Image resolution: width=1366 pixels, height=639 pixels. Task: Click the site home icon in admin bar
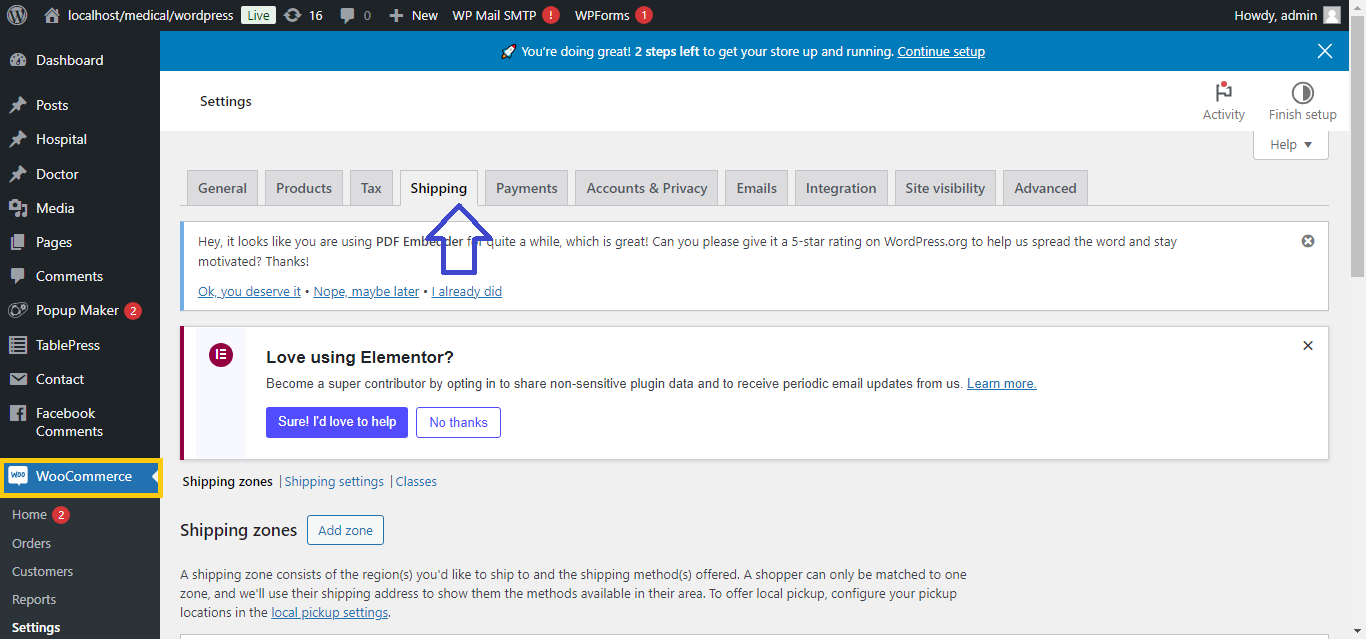click(x=52, y=15)
